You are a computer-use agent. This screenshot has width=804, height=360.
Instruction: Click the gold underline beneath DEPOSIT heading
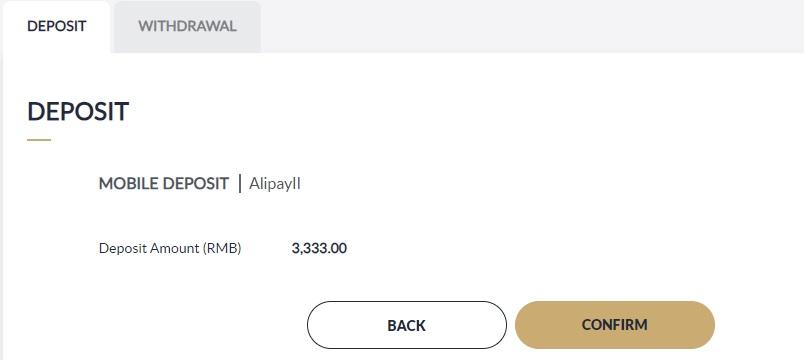(x=39, y=139)
